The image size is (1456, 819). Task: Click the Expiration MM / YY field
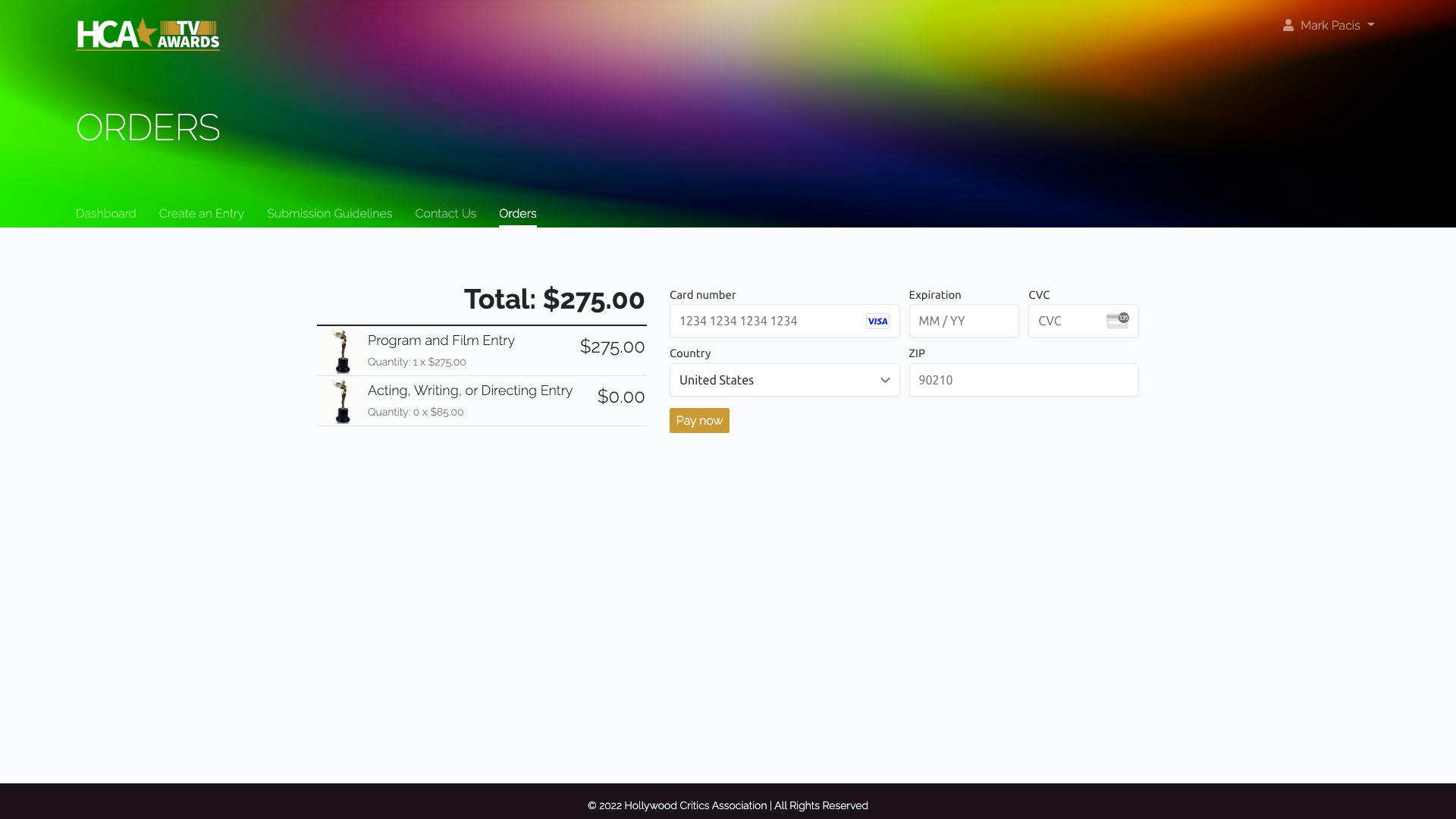click(x=963, y=321)
